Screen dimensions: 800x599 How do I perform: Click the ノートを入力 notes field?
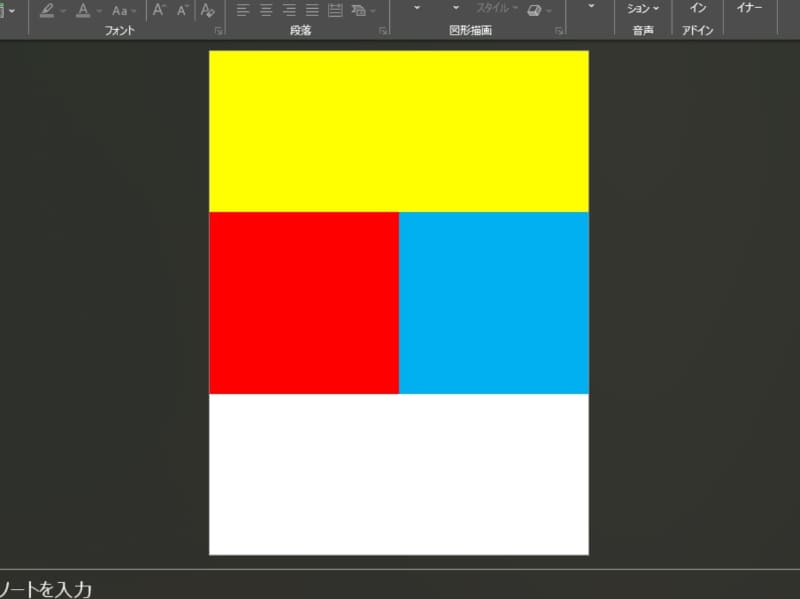46,589
